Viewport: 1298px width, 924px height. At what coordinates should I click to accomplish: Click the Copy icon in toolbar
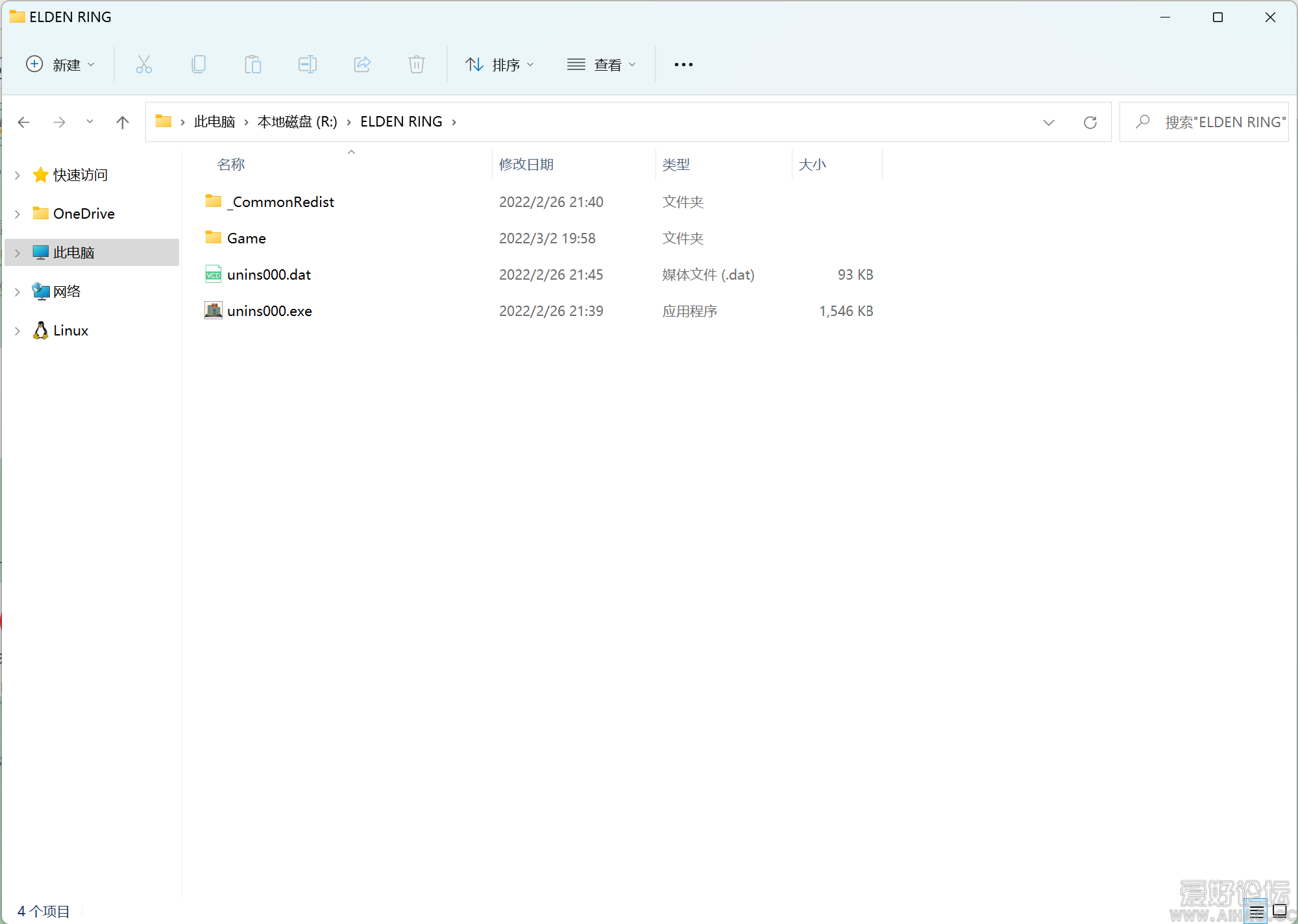pos(199,64)
